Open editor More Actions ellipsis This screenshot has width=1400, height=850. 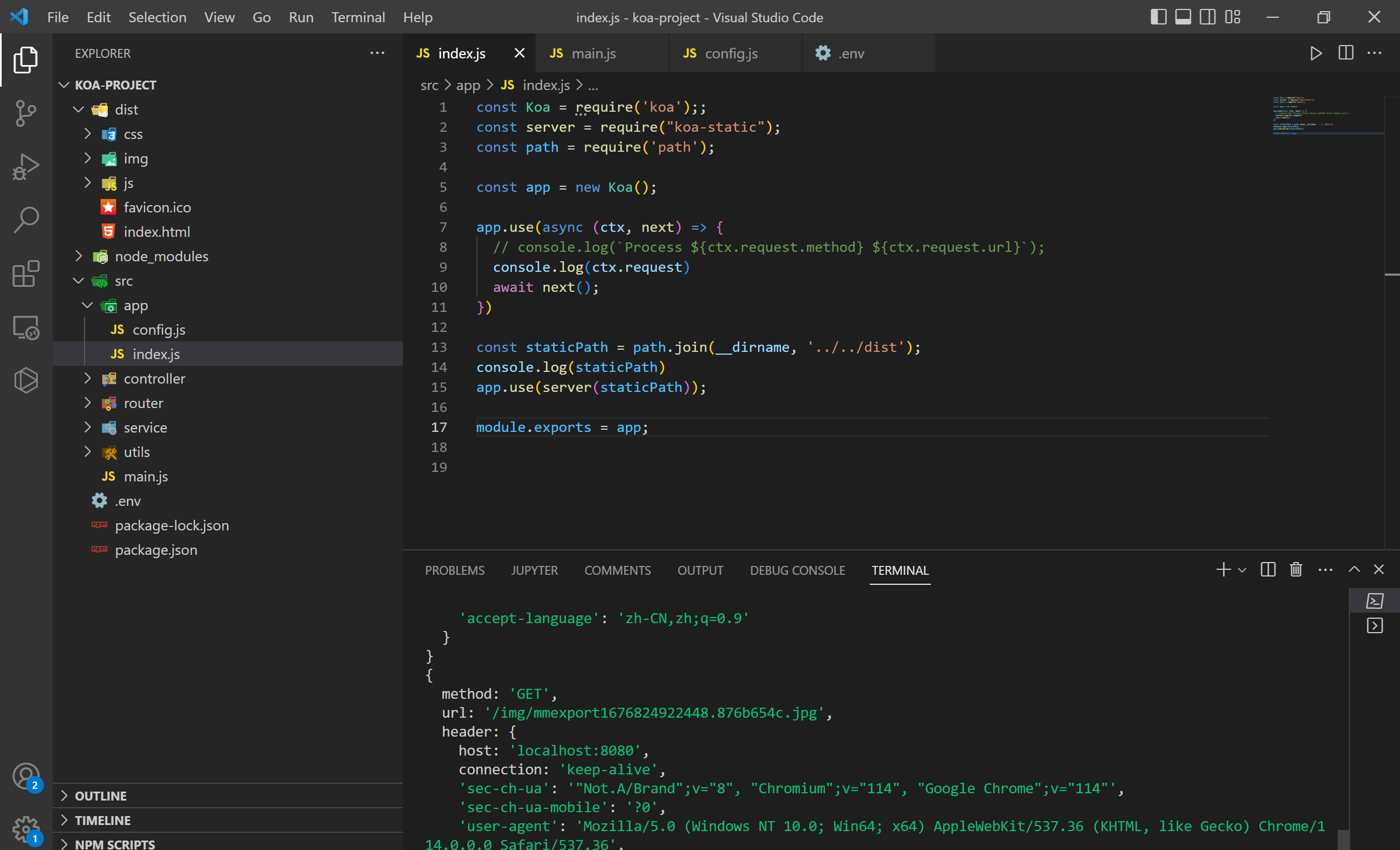pos(1374,53)
